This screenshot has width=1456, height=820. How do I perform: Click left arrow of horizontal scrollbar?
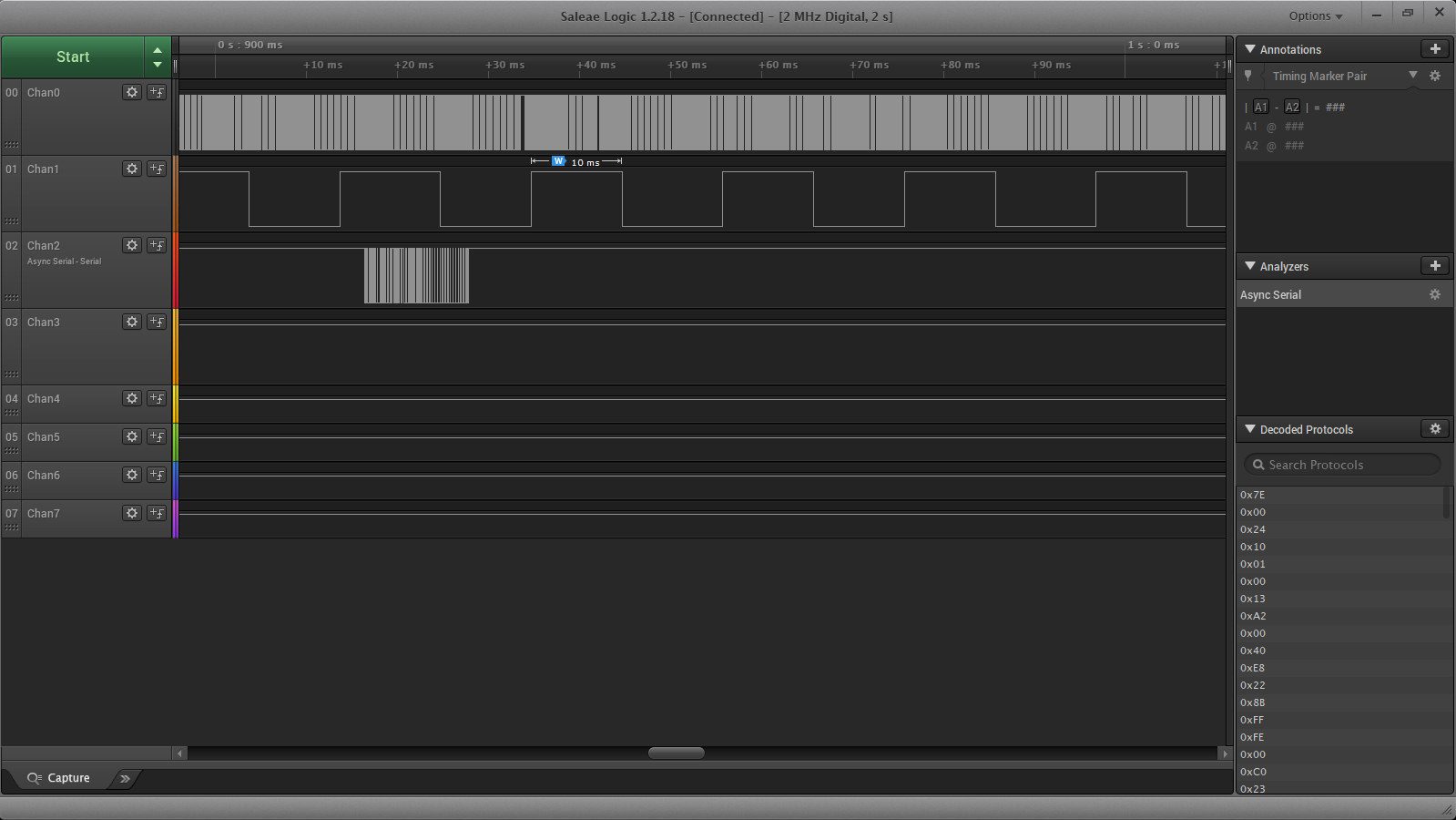pos(179,753)
